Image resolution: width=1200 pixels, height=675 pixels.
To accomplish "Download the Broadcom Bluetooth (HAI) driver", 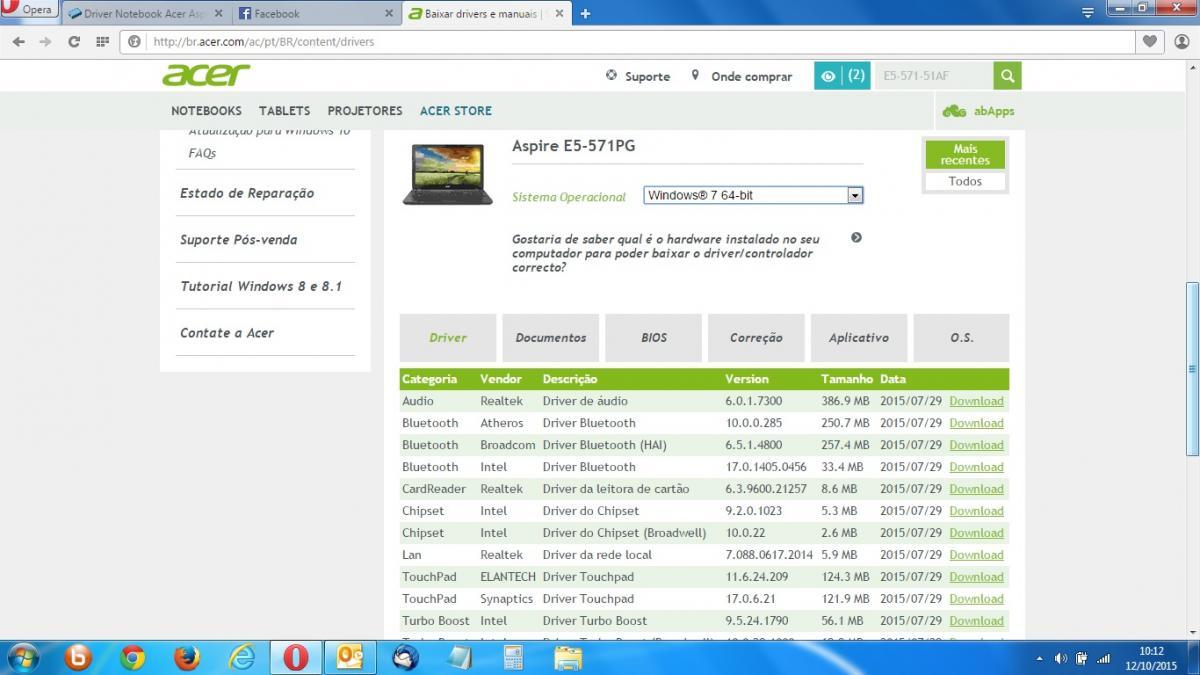I will pyautogui.click(x=976, y=445).
